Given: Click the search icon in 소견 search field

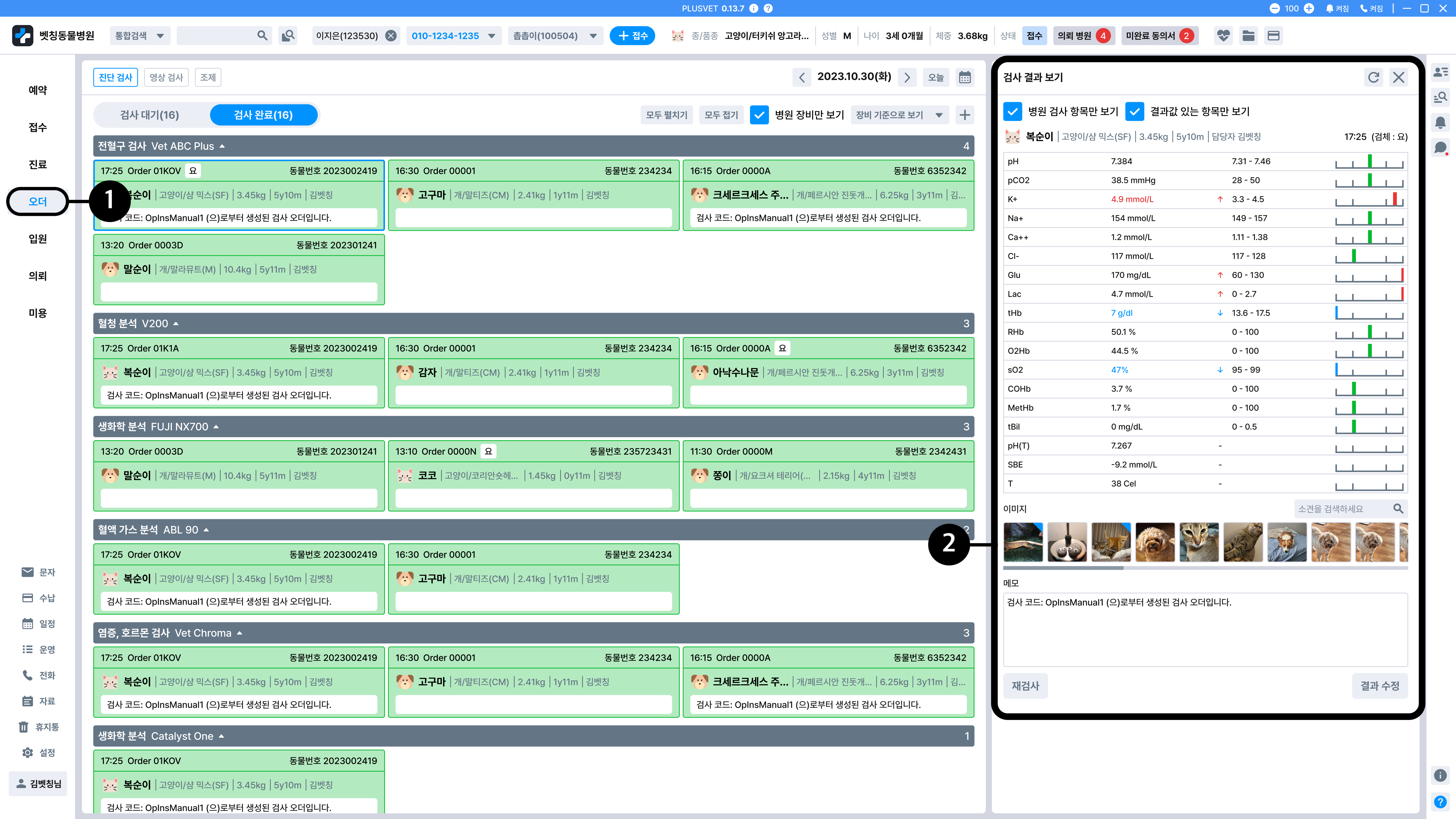Looking at the screenshot, I should click(x=1398, y=509).
